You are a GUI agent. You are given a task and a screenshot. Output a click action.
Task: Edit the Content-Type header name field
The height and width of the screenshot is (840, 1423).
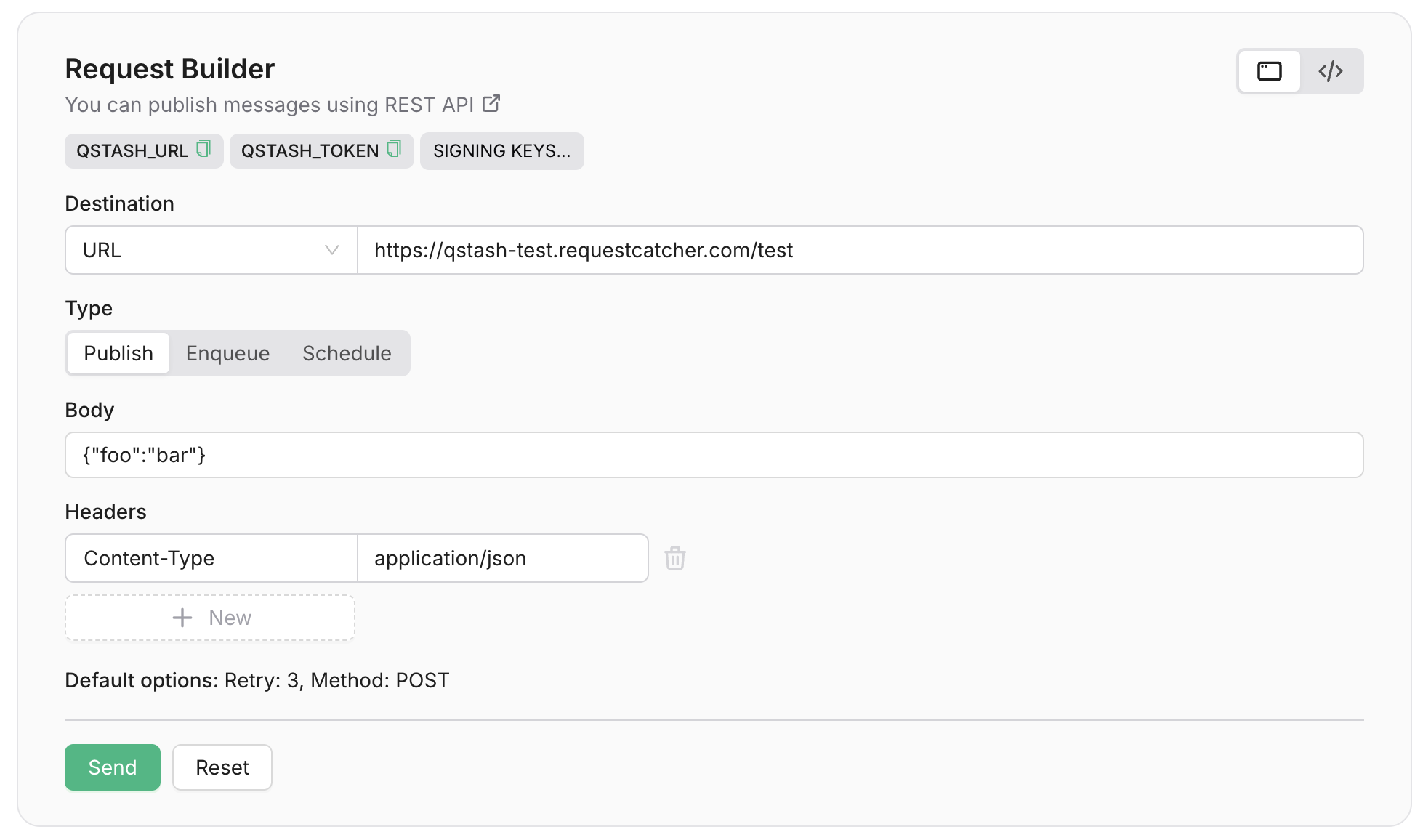pos(211,558)
